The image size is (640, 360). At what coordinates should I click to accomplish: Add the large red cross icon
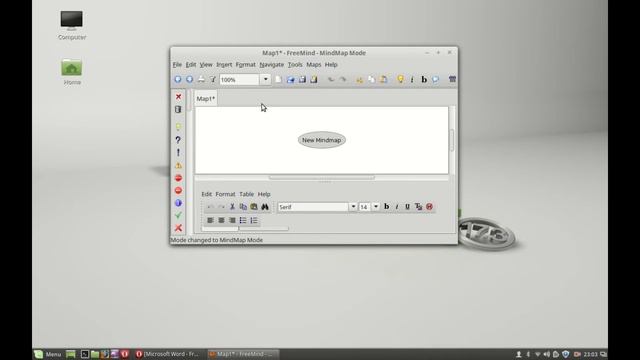pyautogui.click(x=178, y=228)
